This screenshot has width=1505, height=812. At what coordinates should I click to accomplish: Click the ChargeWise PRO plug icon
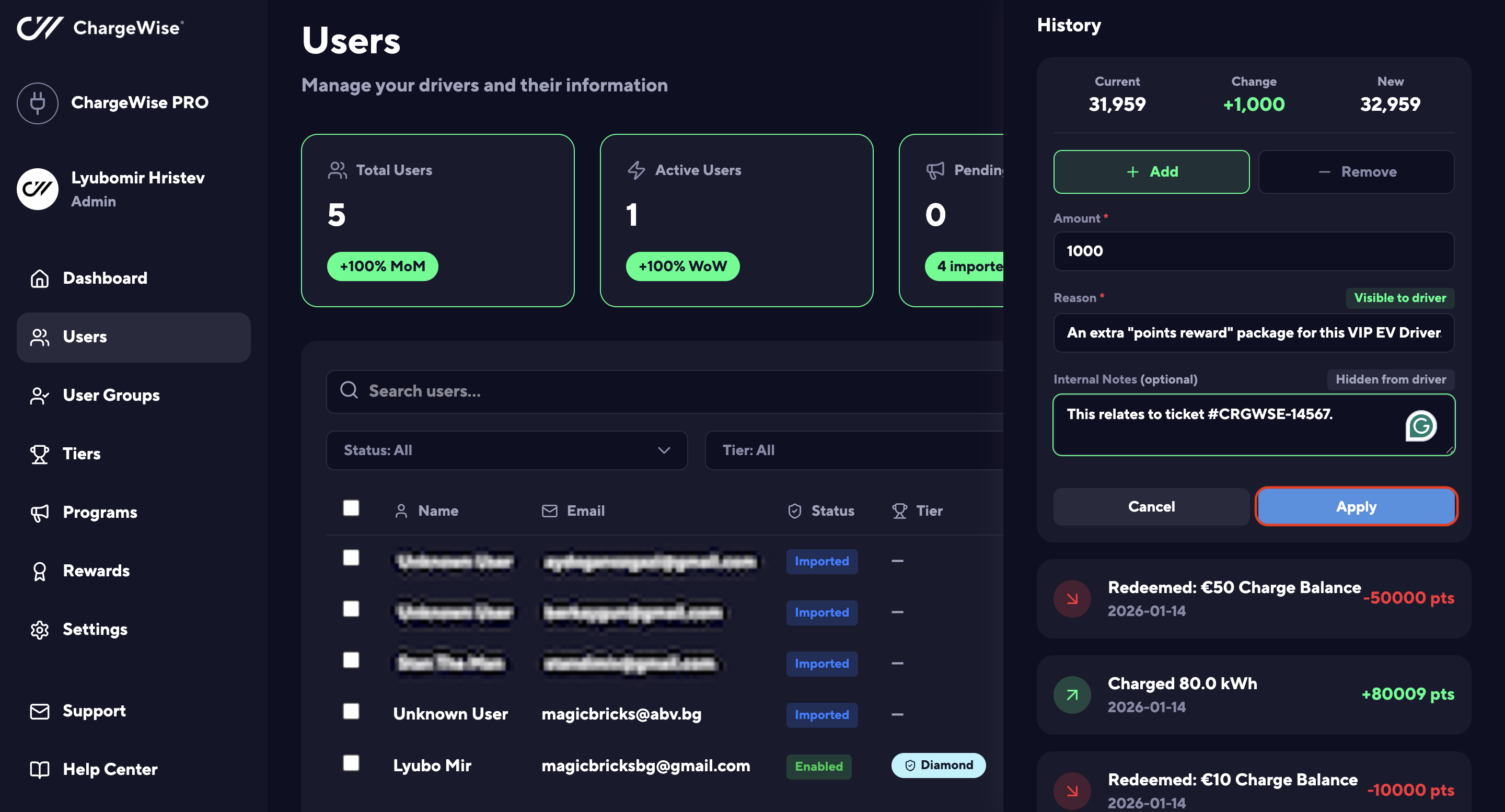pos(38,103)
